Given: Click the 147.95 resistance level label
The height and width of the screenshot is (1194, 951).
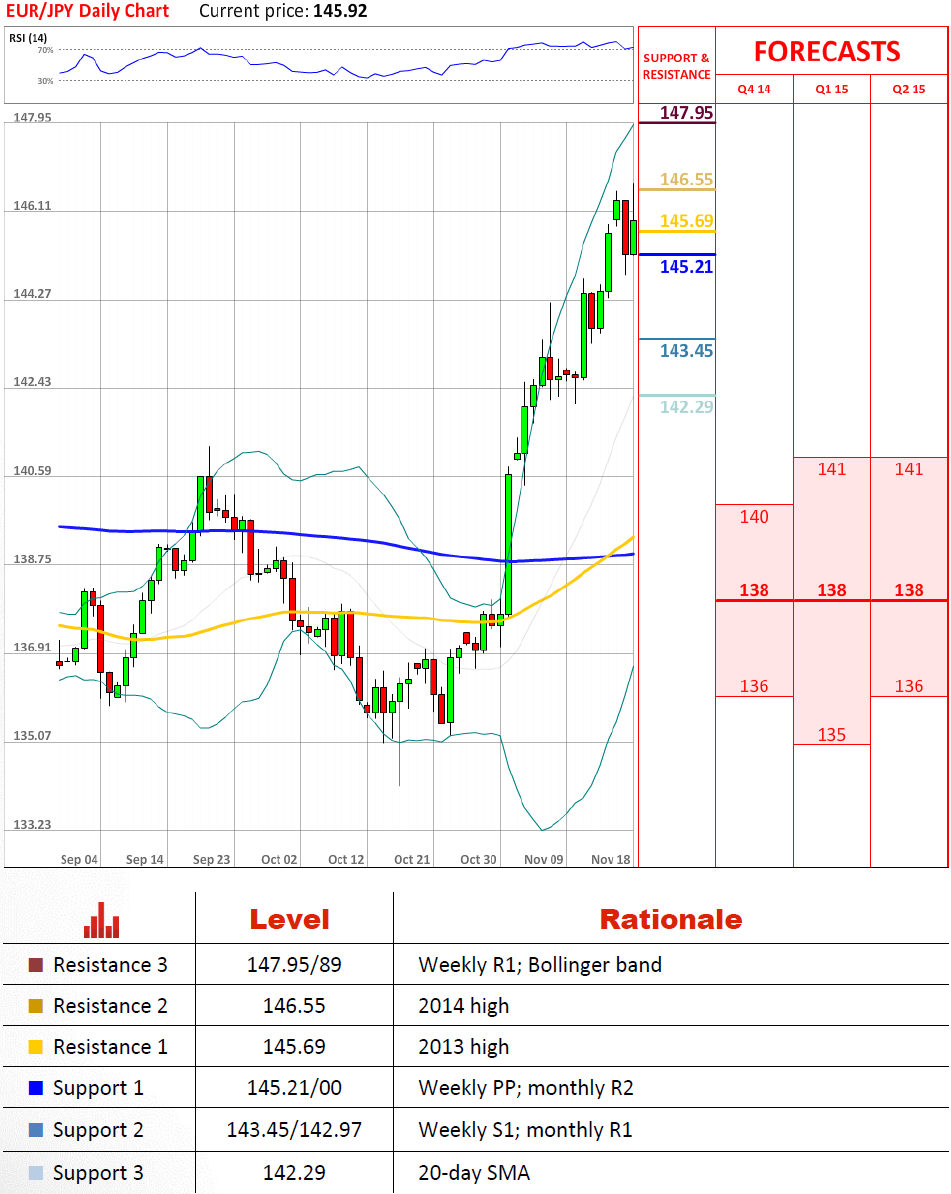Looking at the screenshot, I should coord(686,113).
